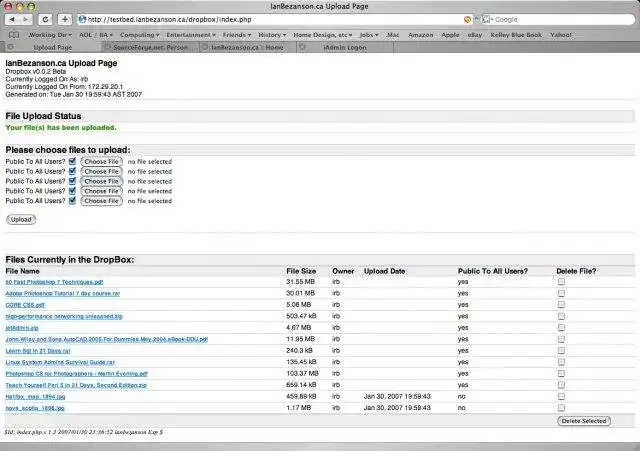Open the Kelley Blue Book bookmark
640x451 pixels.
[516, 35]
